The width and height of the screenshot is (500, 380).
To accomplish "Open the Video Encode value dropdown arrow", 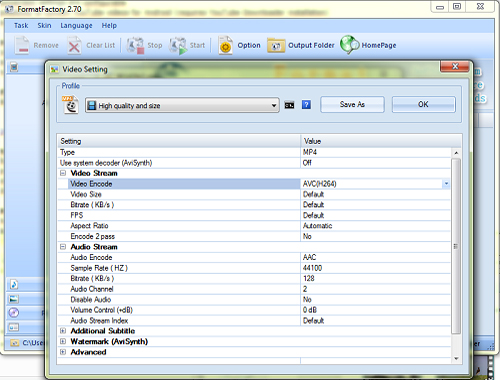I will pos(446,184).
